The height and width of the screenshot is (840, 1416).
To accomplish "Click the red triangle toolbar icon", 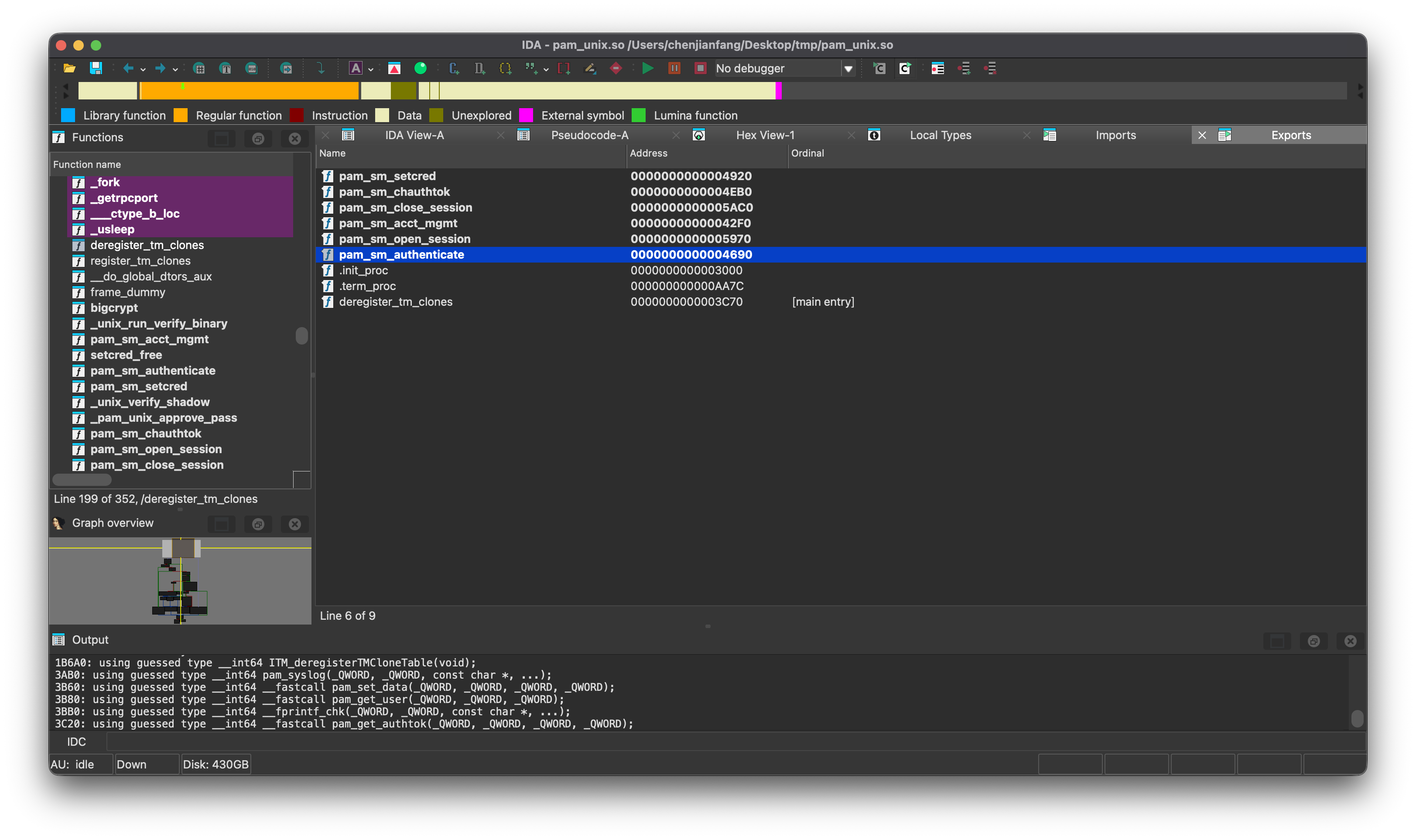I will click(x=394, y=68).
